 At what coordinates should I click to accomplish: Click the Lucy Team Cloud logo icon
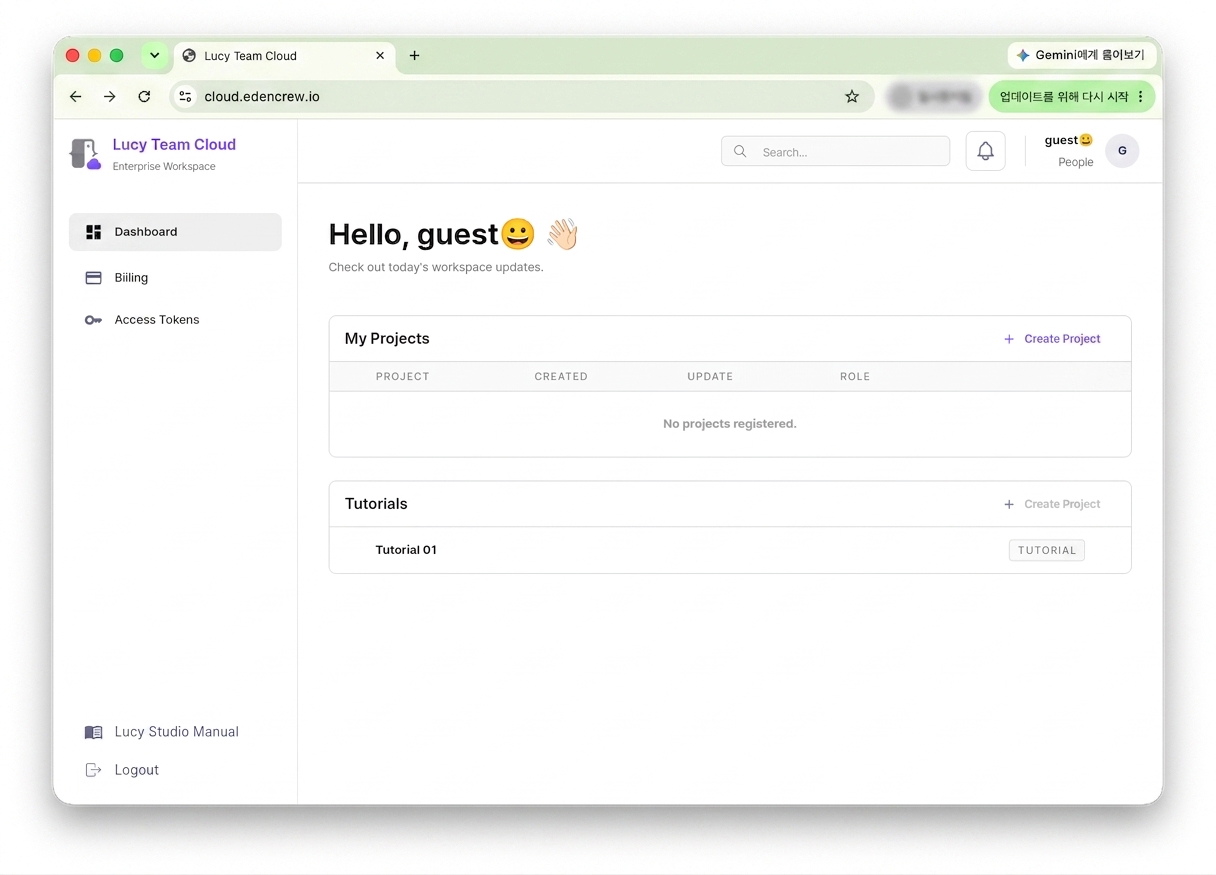[x=85, y=154]
